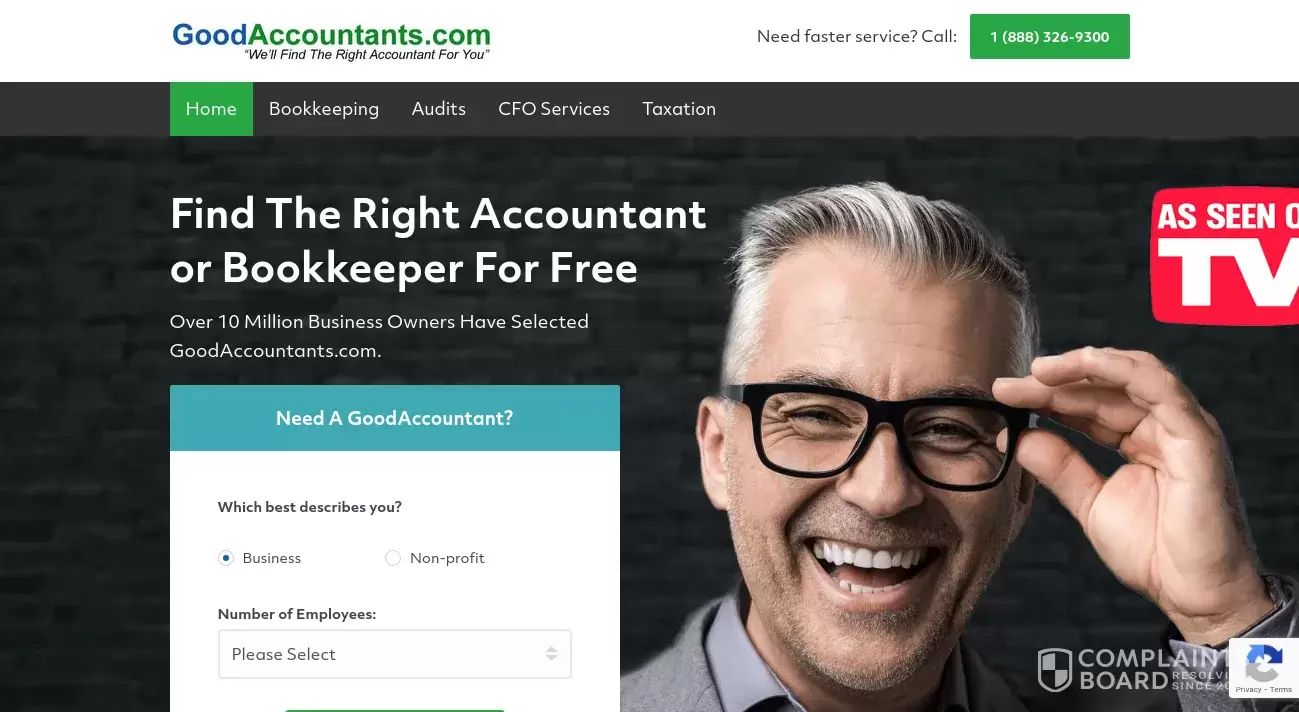Open the reCAPTCHA Privacy link
1299x712 pixels.
click(1248, 690)
